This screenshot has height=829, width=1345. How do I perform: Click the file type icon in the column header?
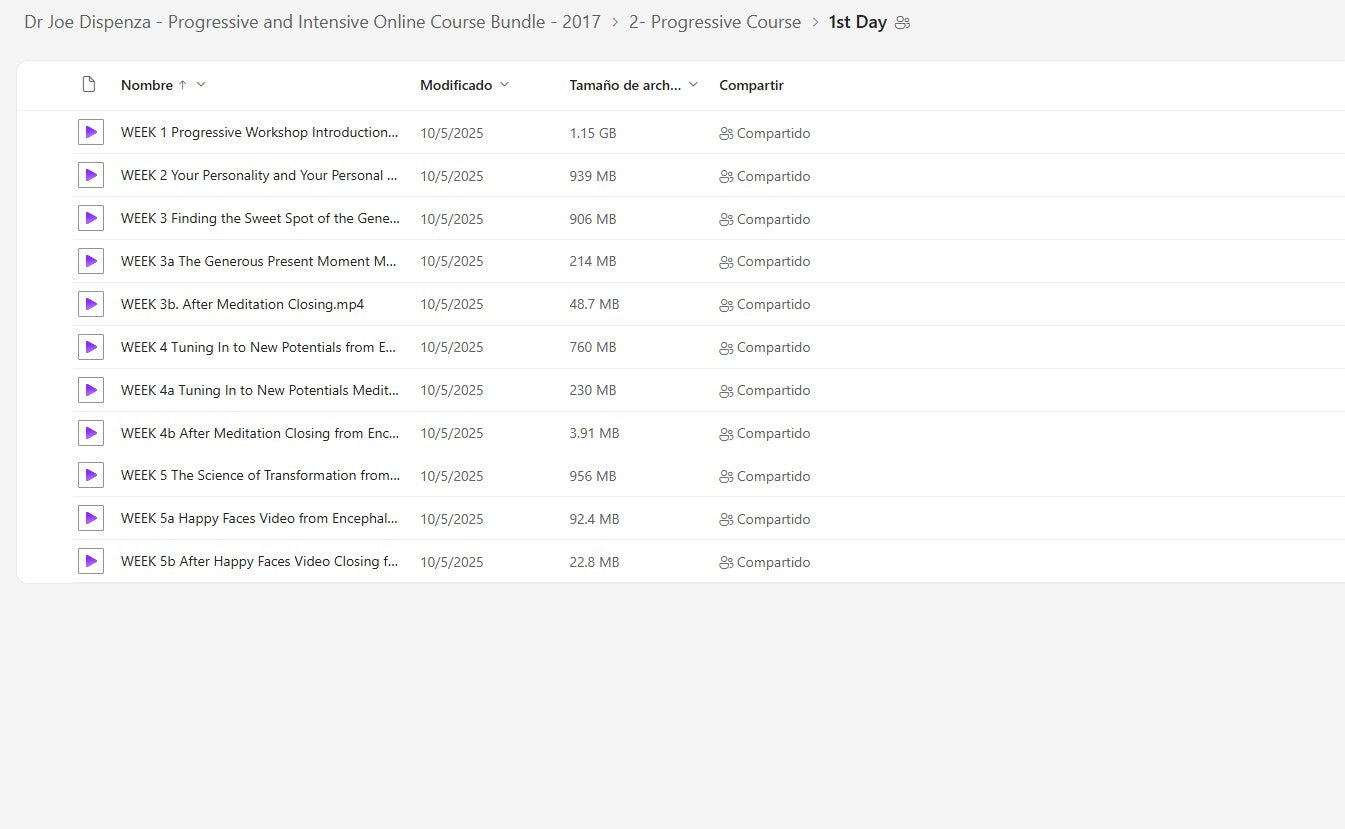pos(89,85)
